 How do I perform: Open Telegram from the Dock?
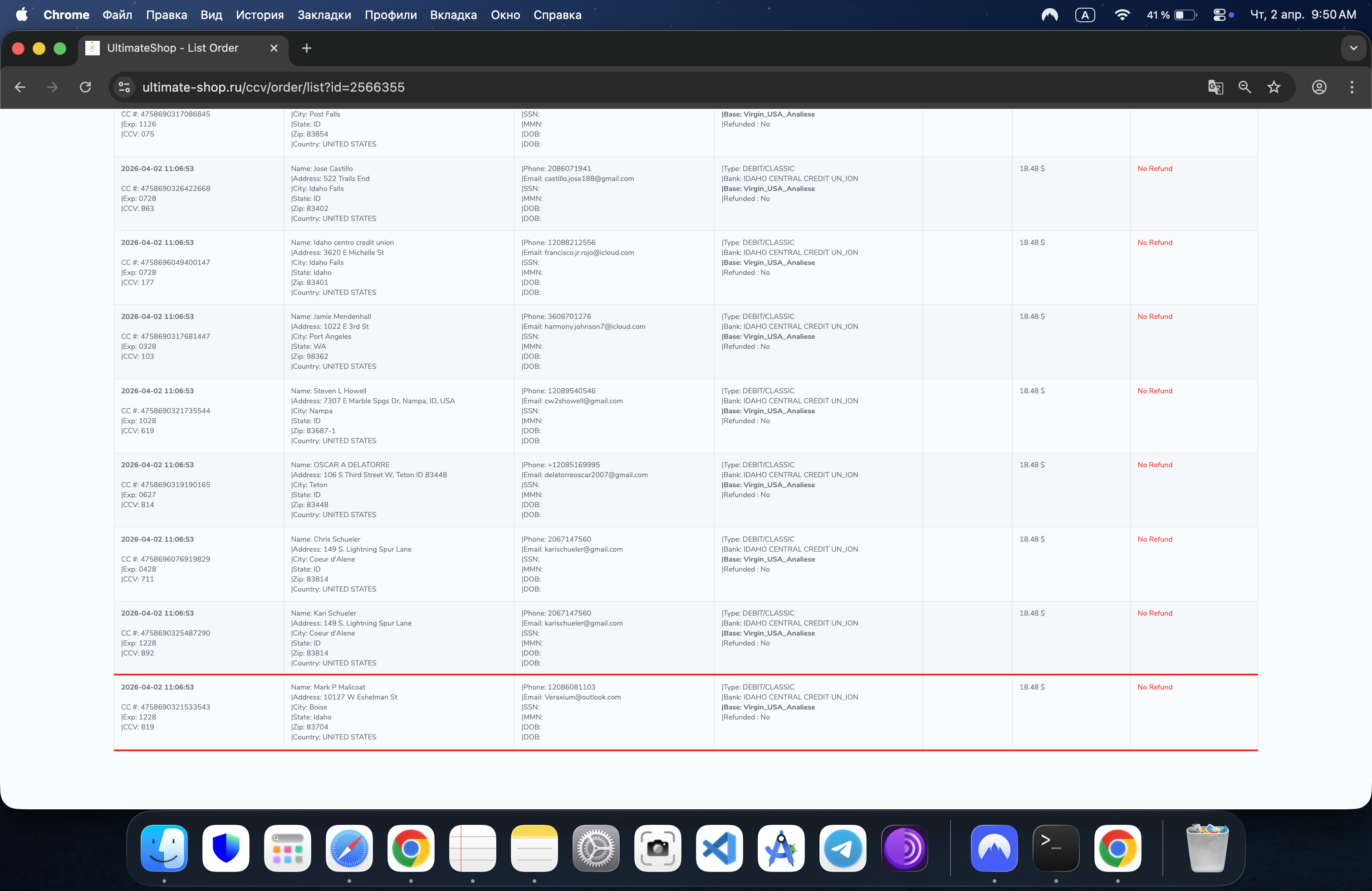843,848
